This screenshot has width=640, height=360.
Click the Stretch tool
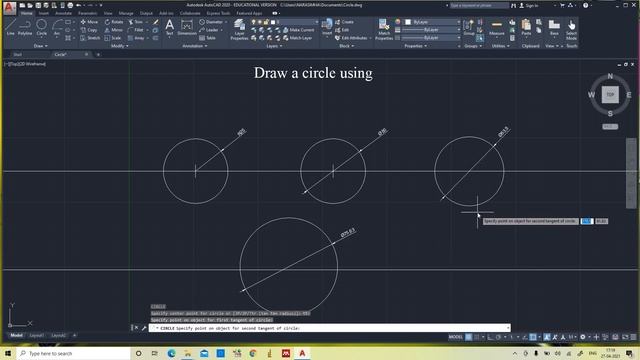click(x=90, y=38)
